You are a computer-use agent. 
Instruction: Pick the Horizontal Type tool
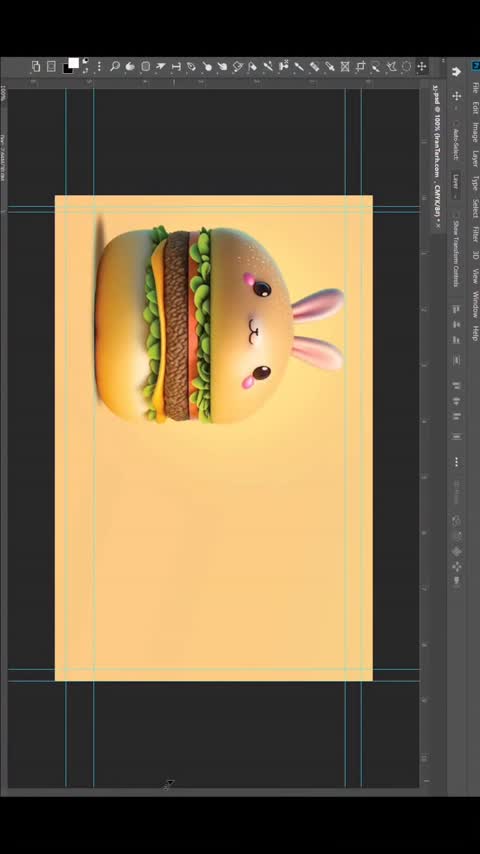pos(176,66)
